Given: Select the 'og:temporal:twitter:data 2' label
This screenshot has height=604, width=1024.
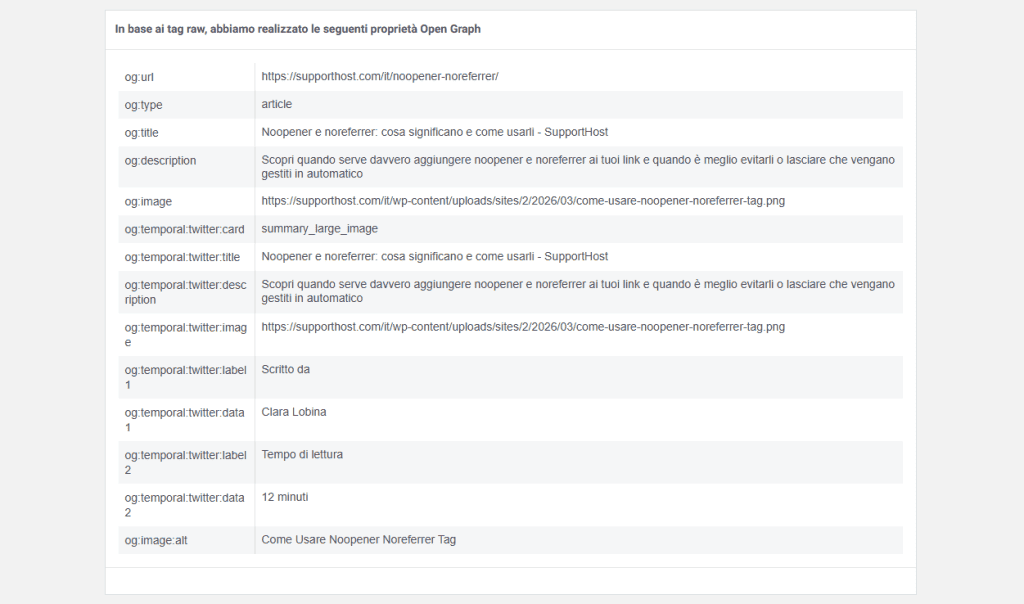Looking at the screenshot, I should tap(184, 505).
